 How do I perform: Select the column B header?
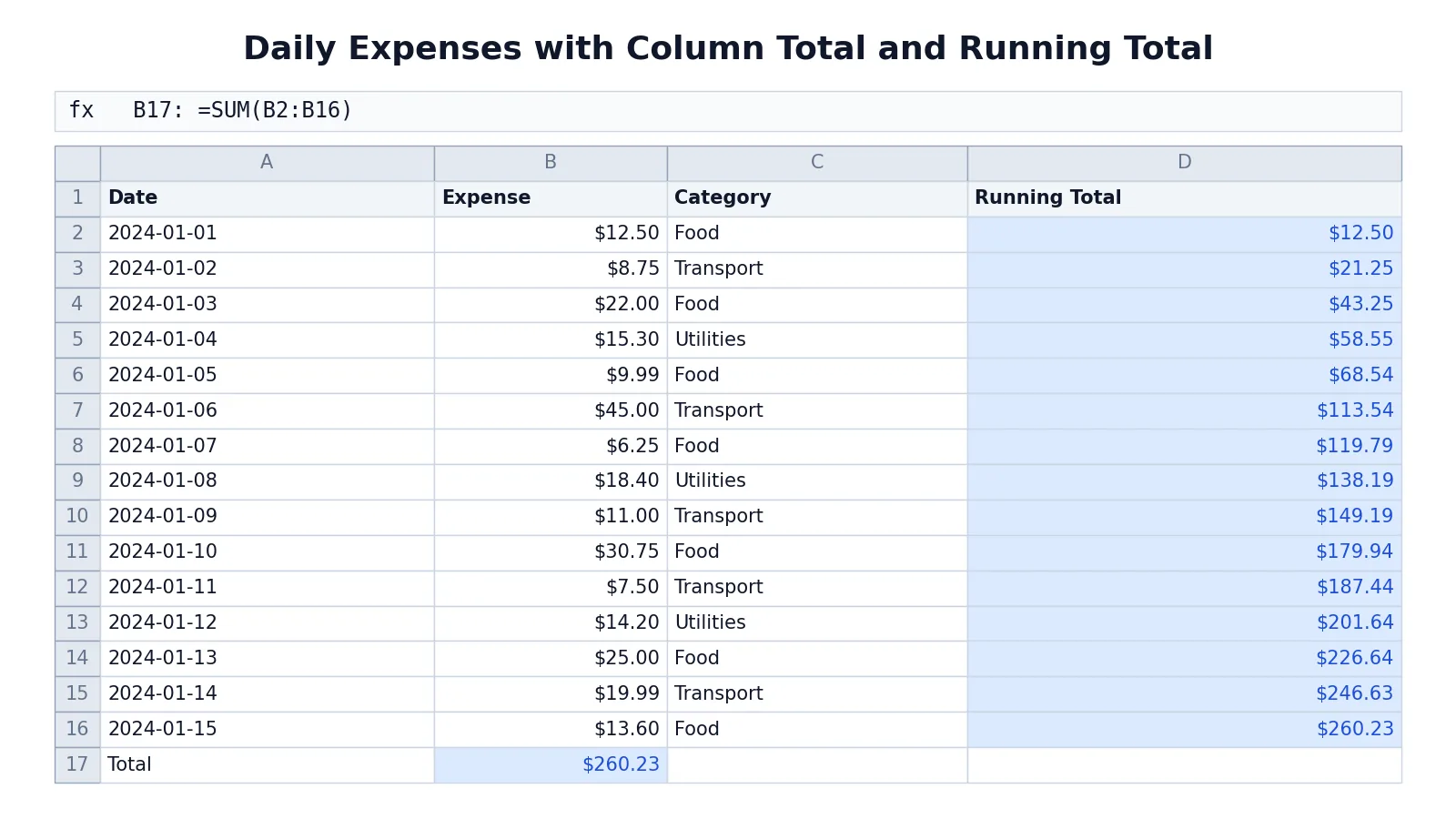(x=551, y=163)
